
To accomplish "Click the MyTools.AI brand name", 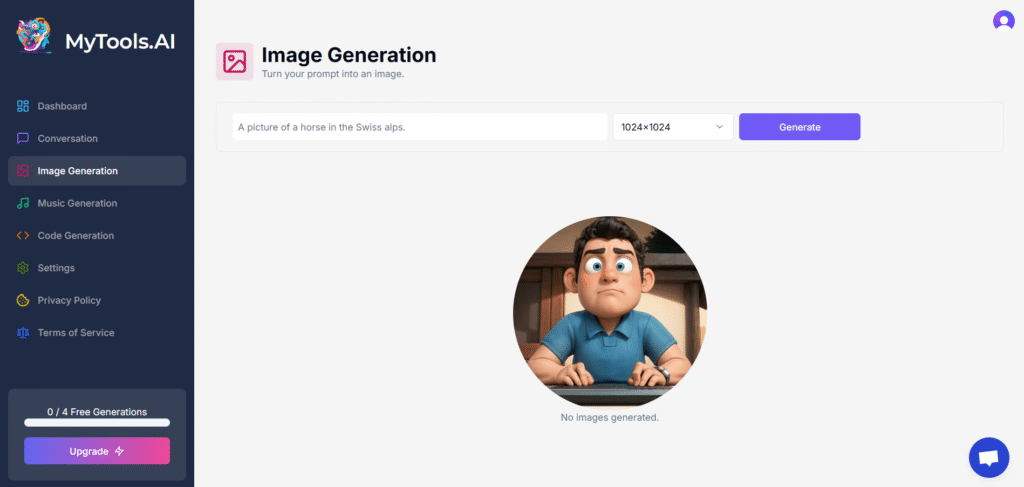I will [120, 41].
